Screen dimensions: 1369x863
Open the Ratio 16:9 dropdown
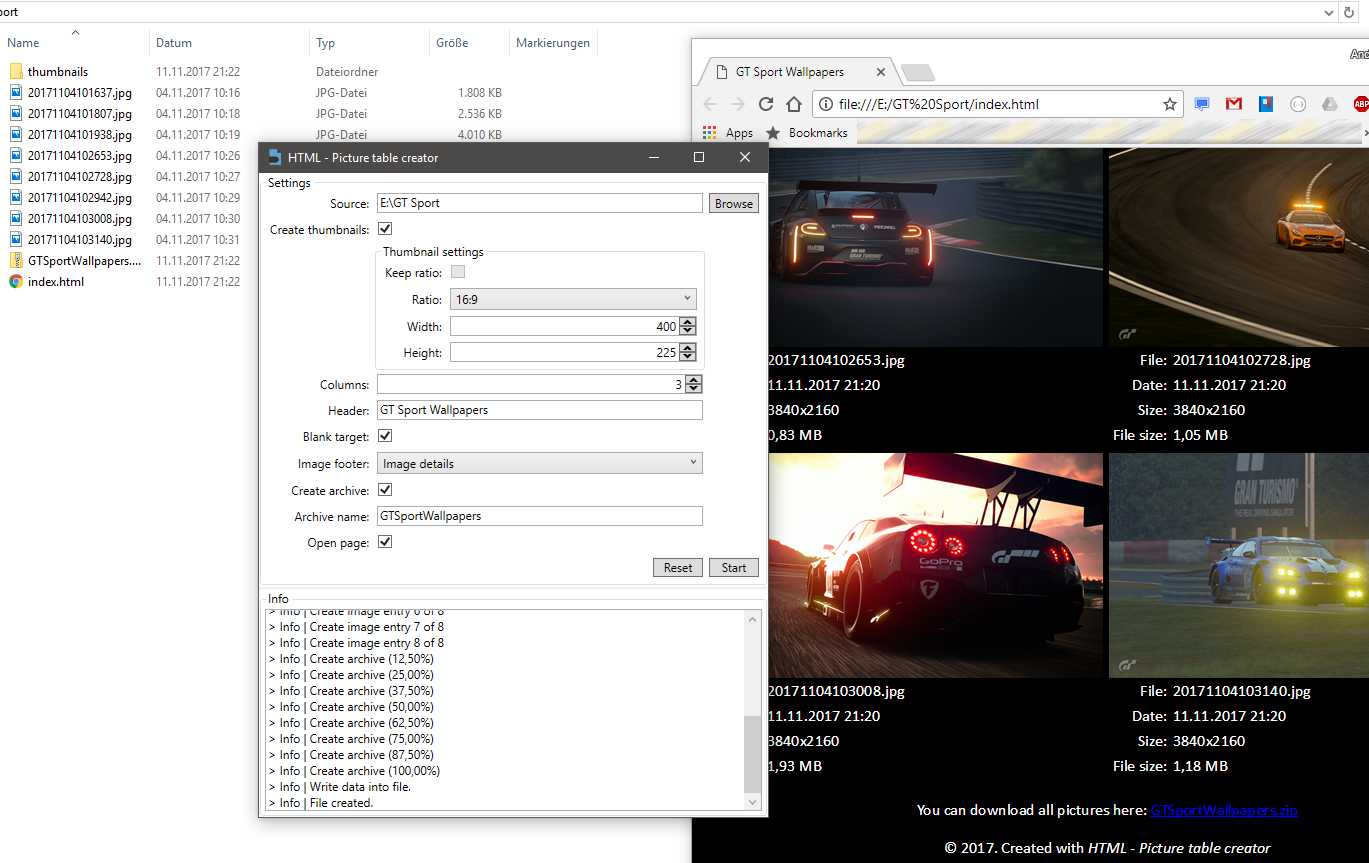coord(573,299)
